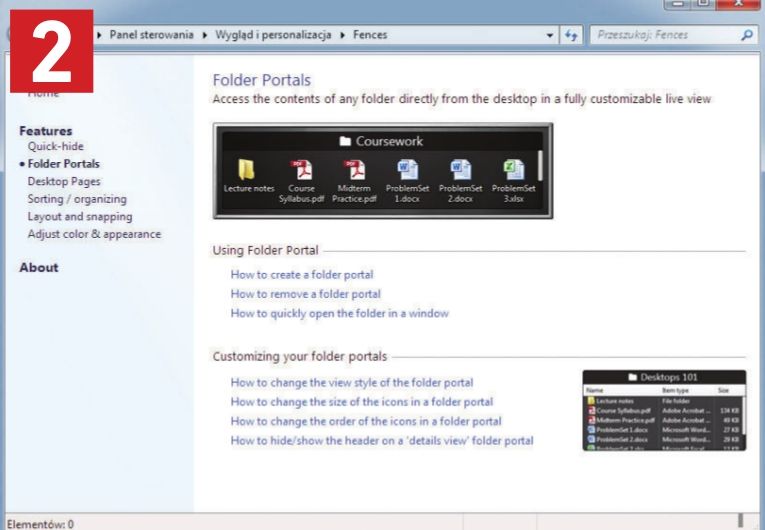Open How to remove a folder portal
The height and width of the screenshot is (530, 765).
pos(306,294)
